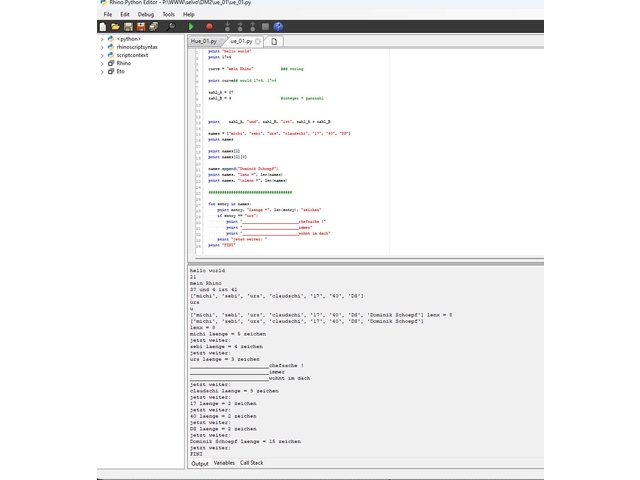Close the ue_01.py tab

point(258,41)
